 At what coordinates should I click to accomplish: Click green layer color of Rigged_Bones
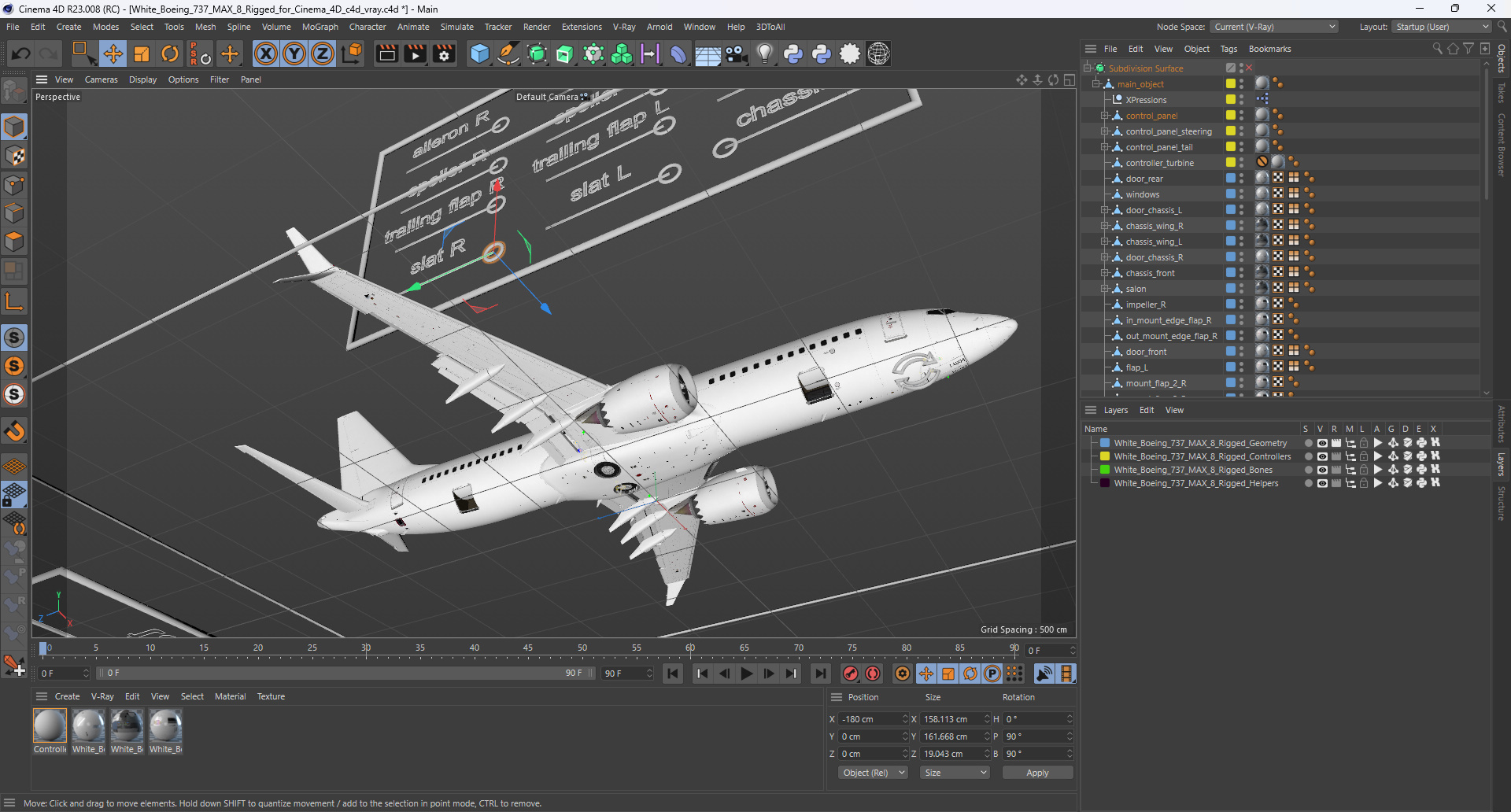pos(1105,470)
